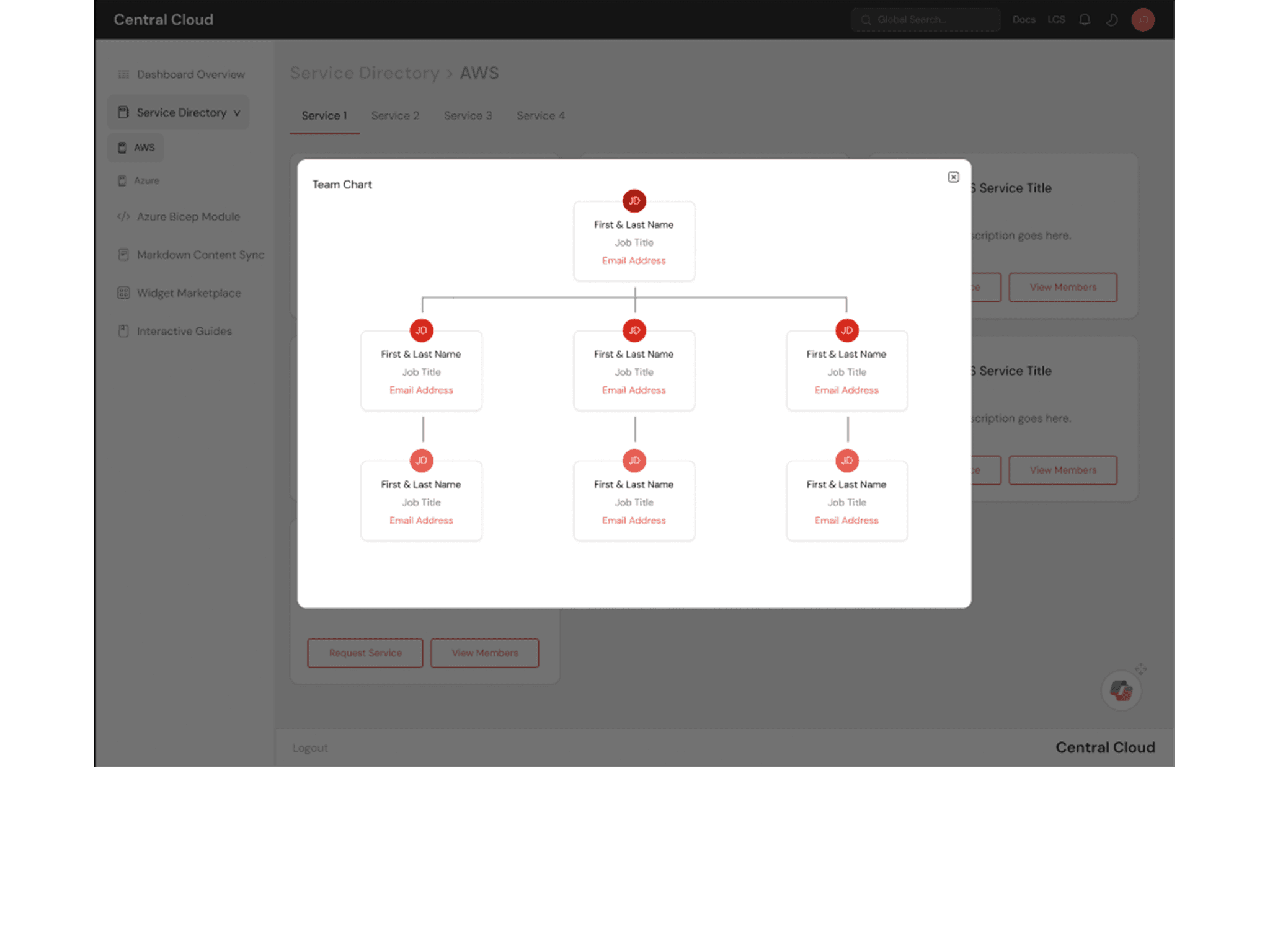Click the right bottom-level member's Email Address
Viewport: 1270px width, 952px height.
click(846, 521)
